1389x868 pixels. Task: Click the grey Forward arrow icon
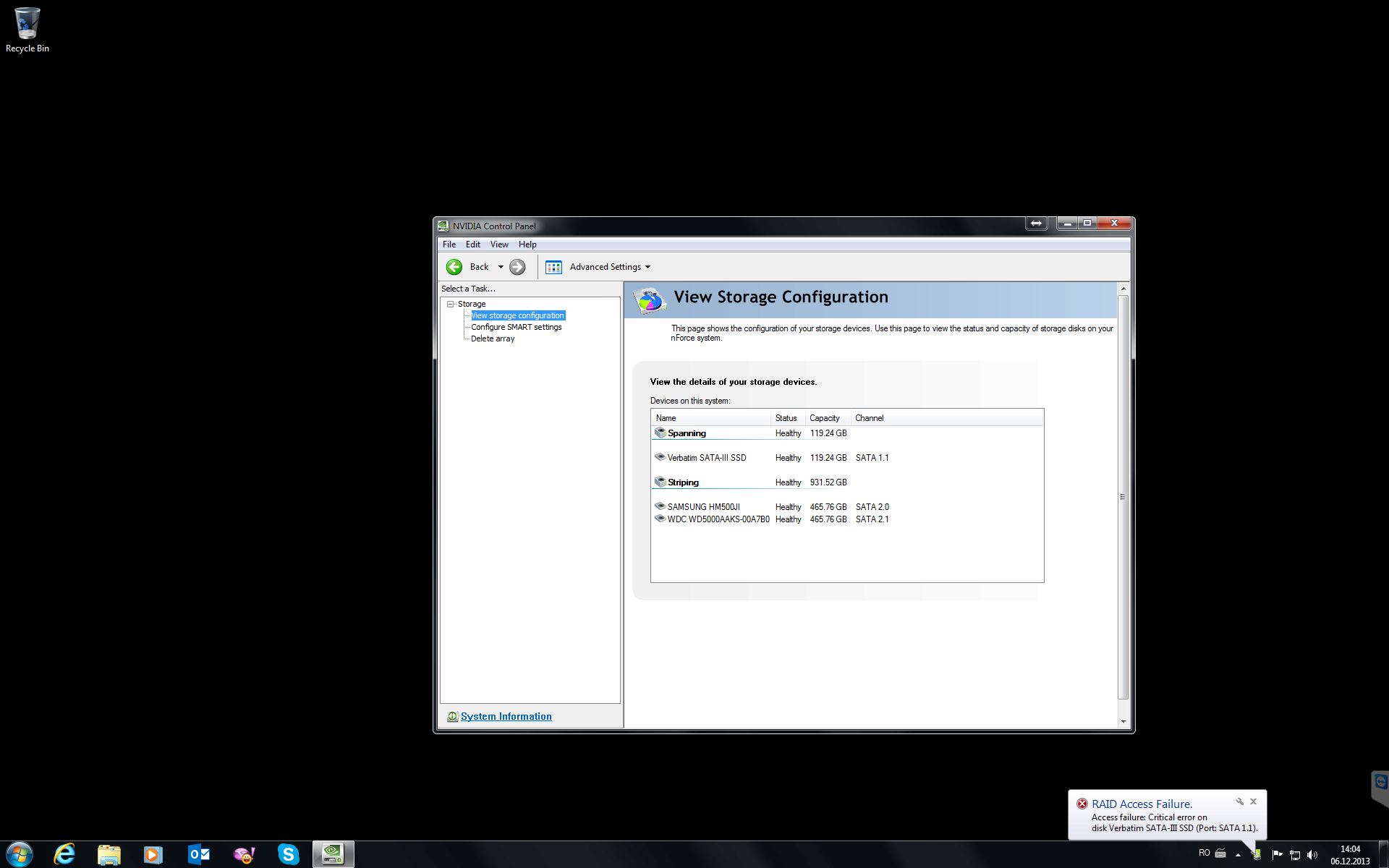click(517, 267)
